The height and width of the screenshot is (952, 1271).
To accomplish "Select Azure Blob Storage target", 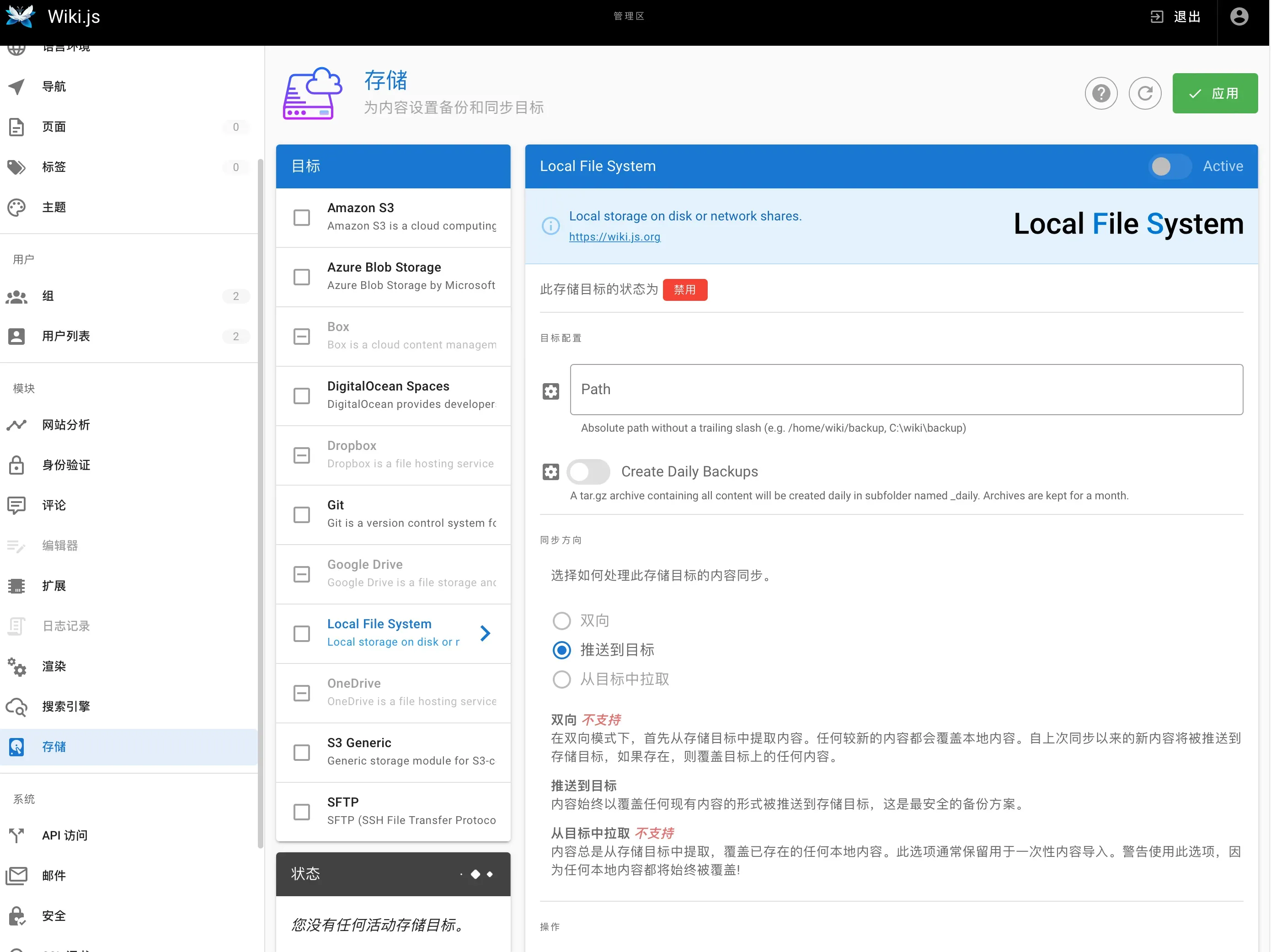I will pos(393,277).
